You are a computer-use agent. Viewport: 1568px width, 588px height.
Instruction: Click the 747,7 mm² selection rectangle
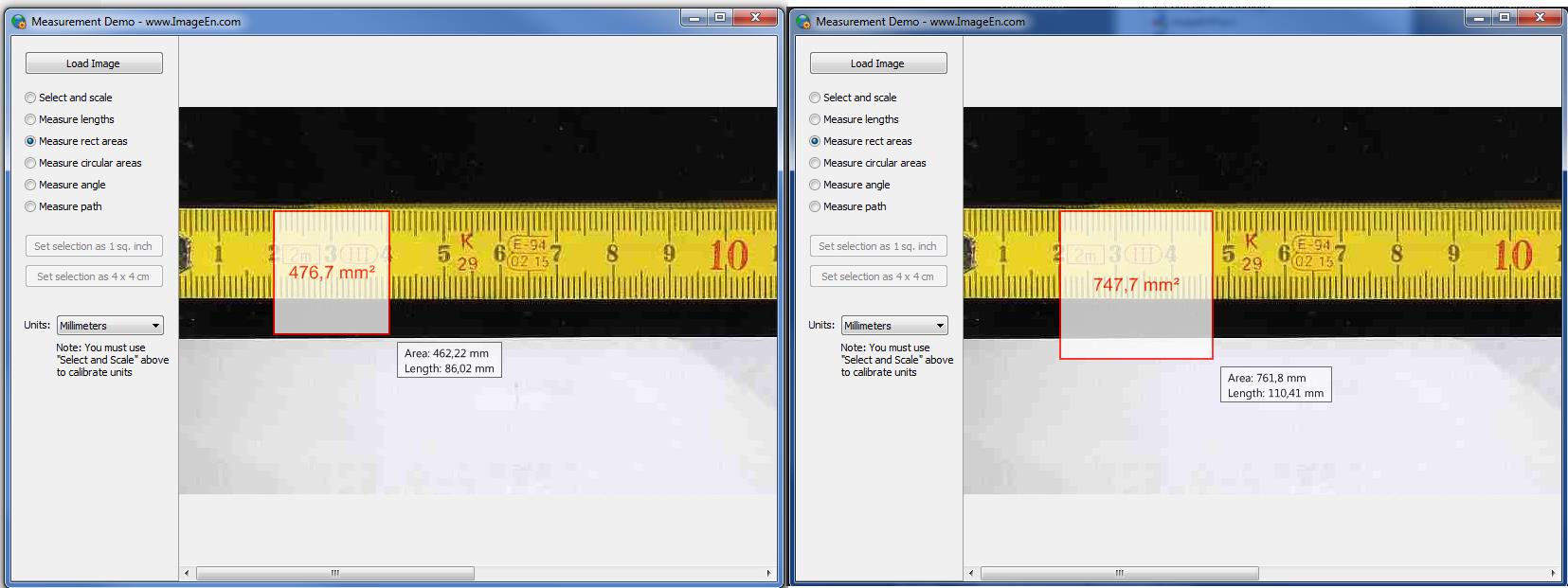[1136, 285]
